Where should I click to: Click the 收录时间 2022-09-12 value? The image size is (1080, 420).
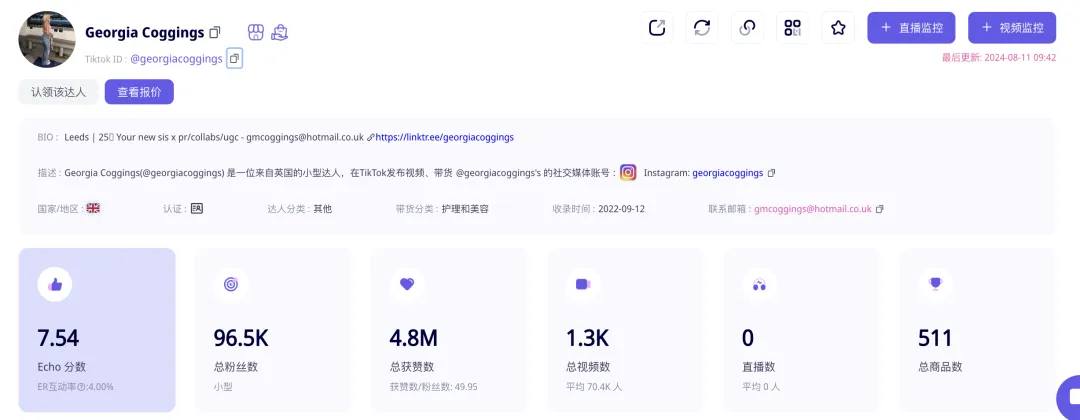621,209
